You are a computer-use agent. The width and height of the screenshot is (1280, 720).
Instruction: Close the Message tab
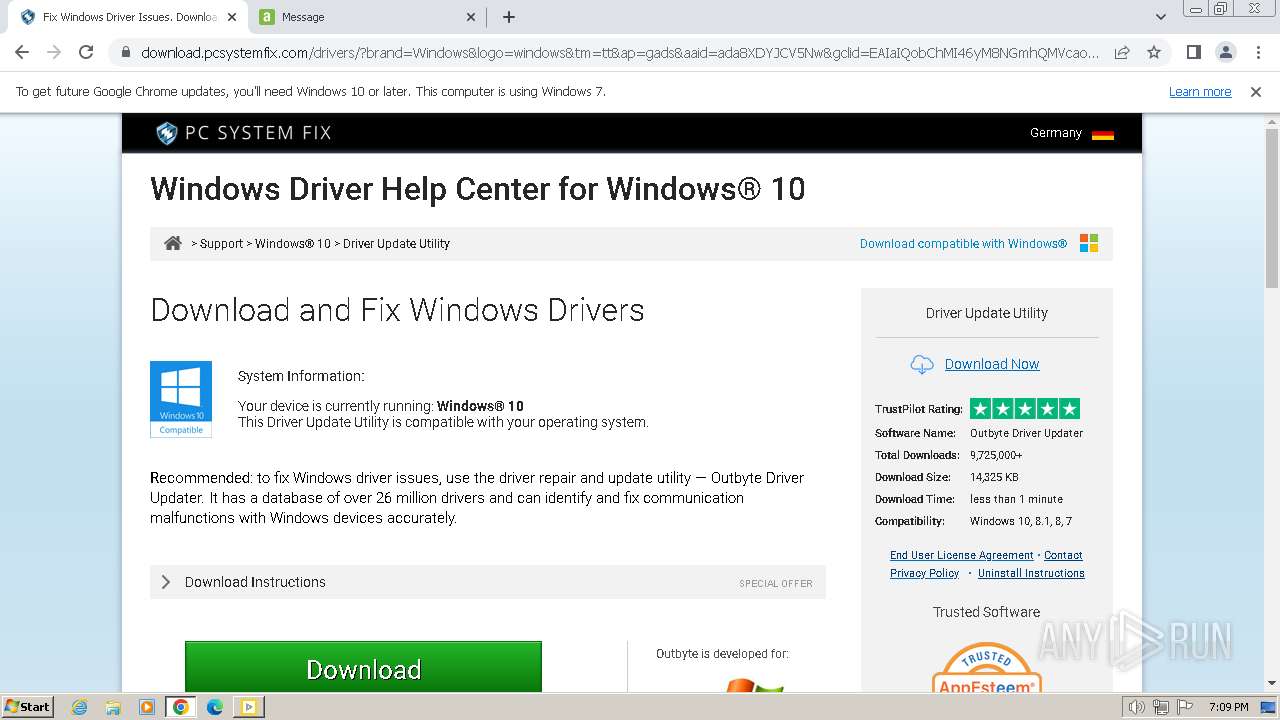tap(472, 17)
